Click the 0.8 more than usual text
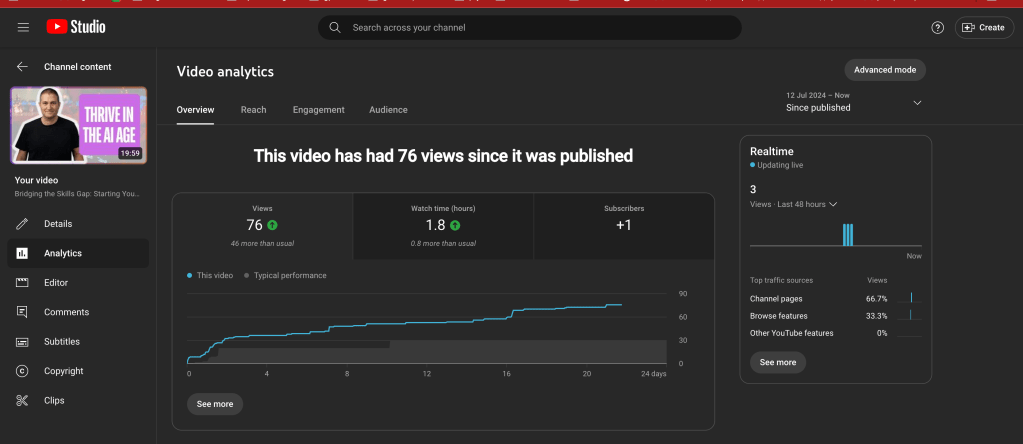Viewport: 1023px width, 444px height. (x=443, y=243)
